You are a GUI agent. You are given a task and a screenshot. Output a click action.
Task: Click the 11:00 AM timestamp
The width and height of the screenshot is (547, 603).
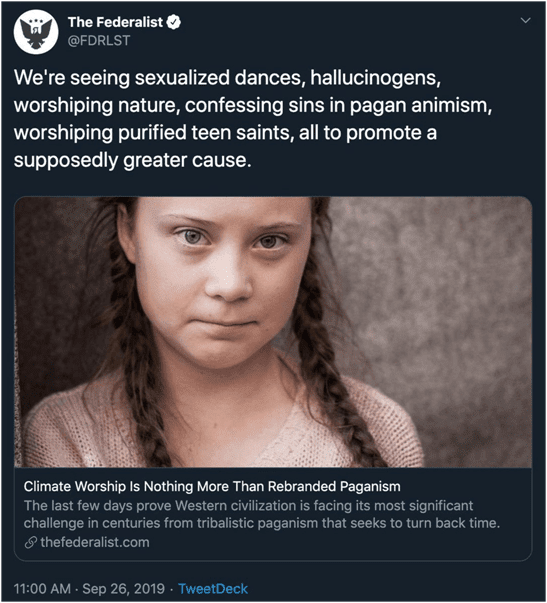[x=42, y=589]
